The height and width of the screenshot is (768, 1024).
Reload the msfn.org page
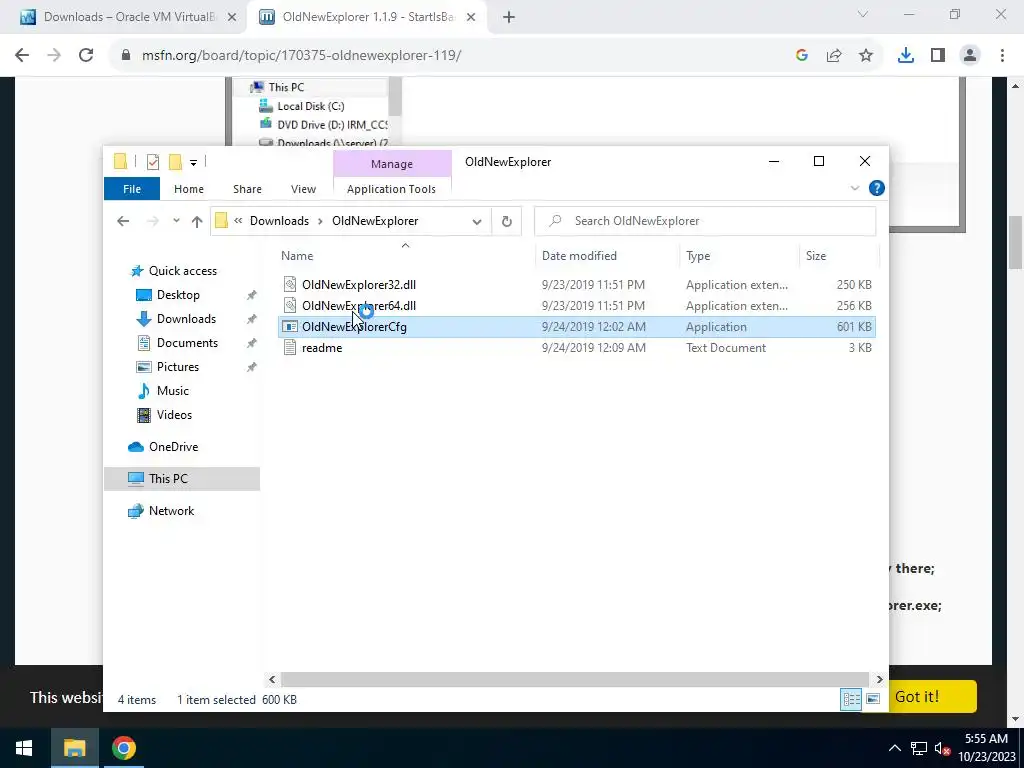(x=86, y=56)
